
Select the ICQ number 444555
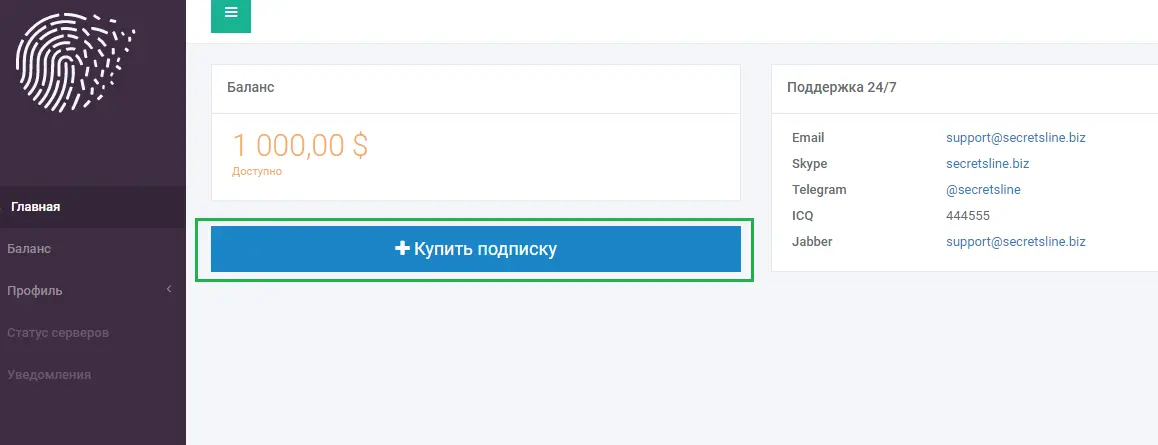(x=967, y=215)
